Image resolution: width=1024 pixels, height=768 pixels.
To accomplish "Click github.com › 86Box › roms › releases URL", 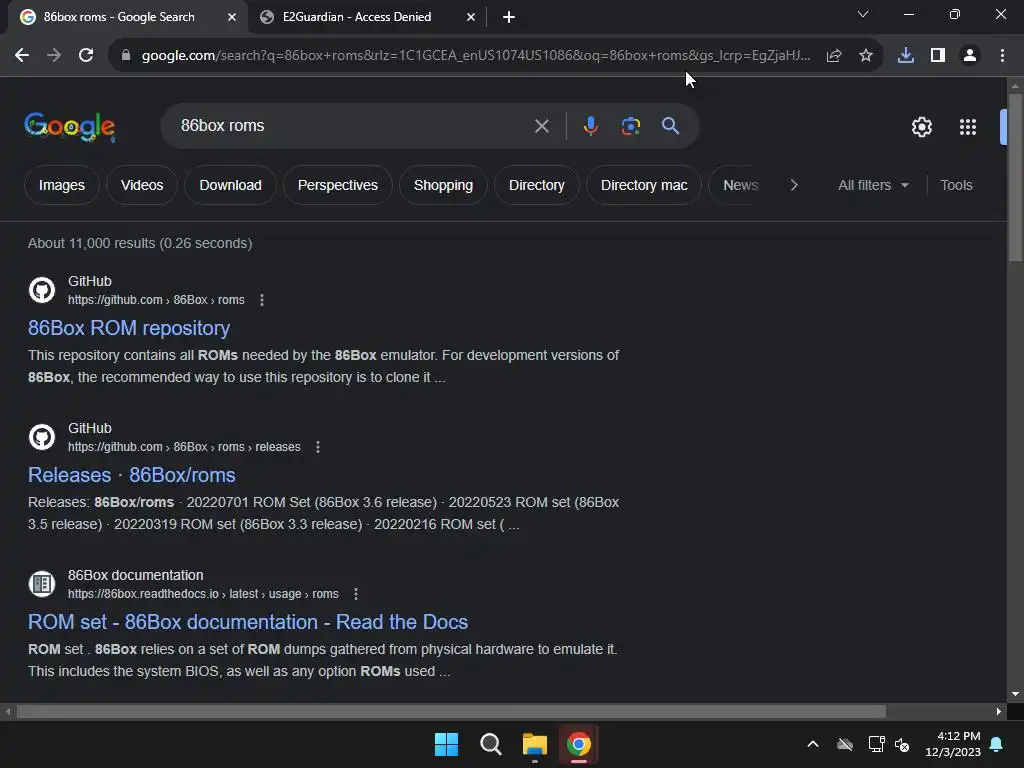I will coord(184,447).
